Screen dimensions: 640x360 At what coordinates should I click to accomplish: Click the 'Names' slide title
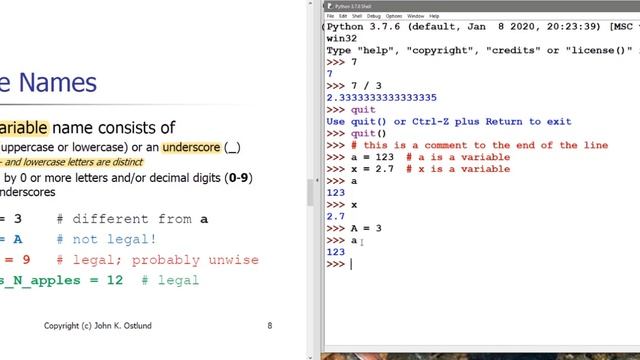pyautogui.click(x=58, y=82)
